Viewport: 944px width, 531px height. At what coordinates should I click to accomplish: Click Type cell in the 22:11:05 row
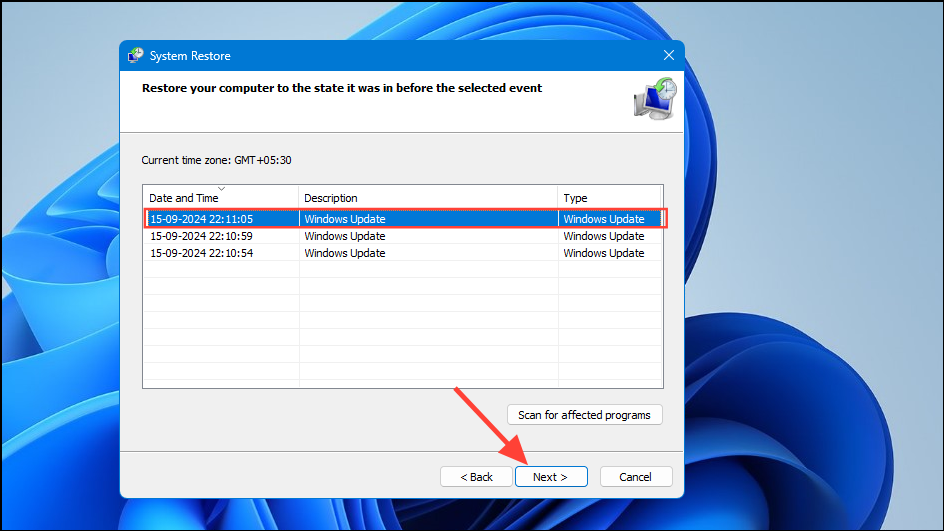(609, 219)
